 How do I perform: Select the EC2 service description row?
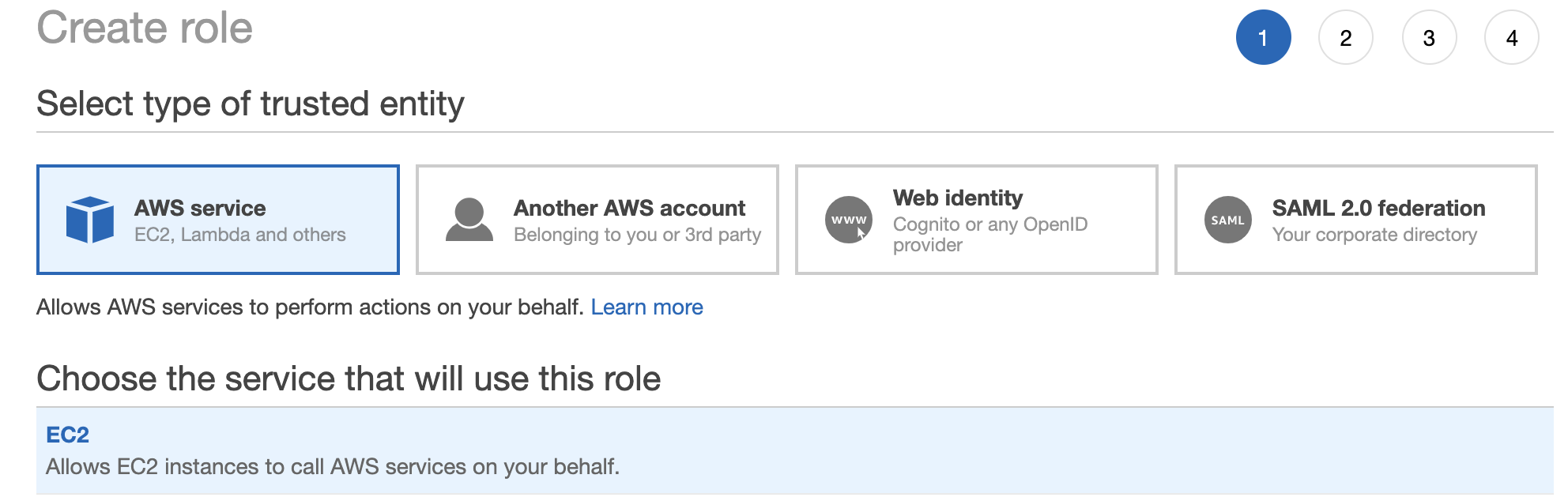[332, 466]
